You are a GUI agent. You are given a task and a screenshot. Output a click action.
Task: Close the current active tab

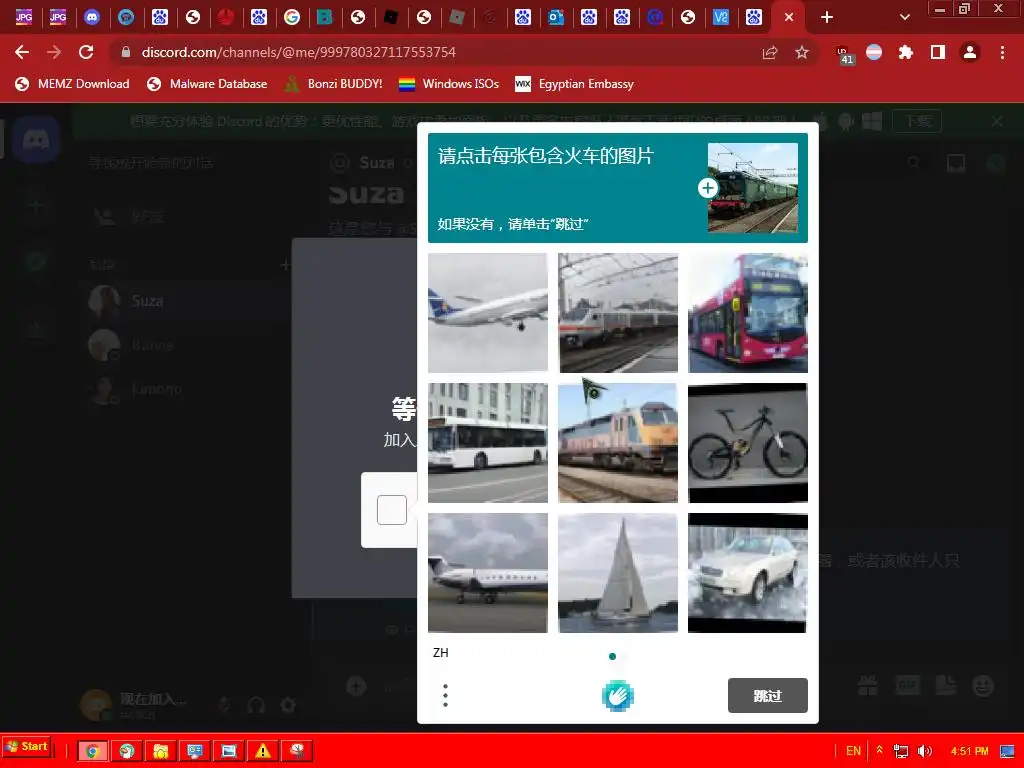click(789, 17)
